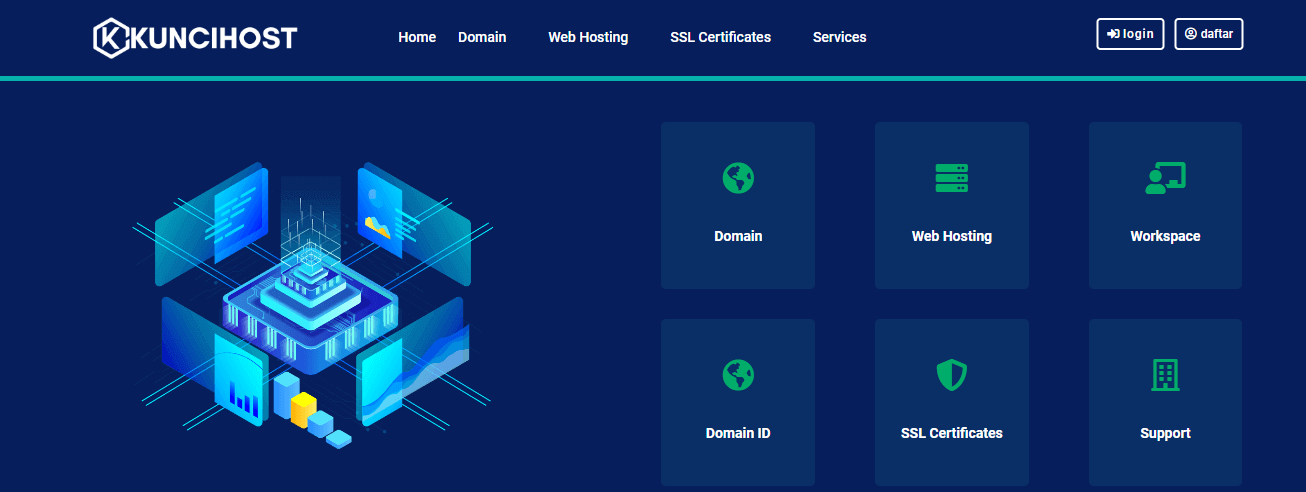1306x492 pixels.
Task: Go to Home in the navigation bar
Action: (x=417, y=37)
